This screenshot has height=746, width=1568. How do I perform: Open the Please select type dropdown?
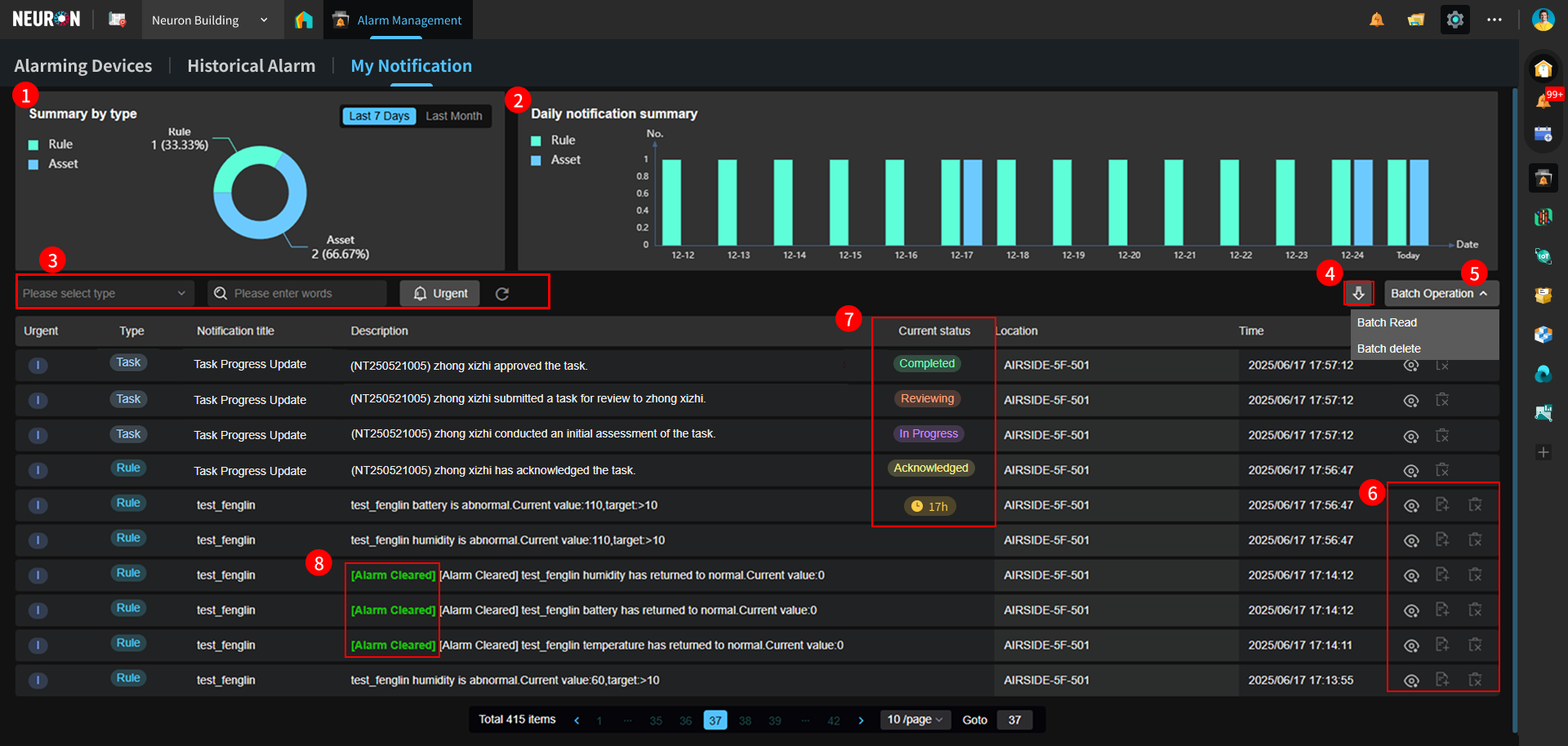[105, 294]
